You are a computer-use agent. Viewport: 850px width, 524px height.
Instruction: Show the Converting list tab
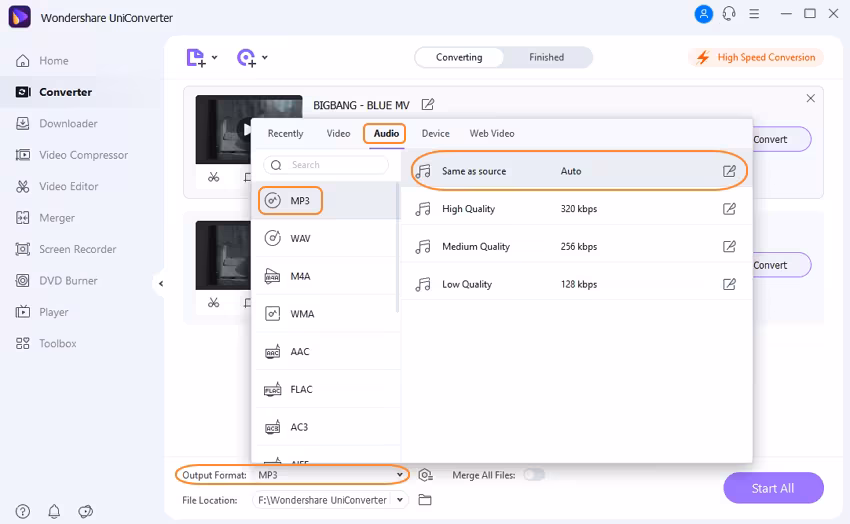459,57
